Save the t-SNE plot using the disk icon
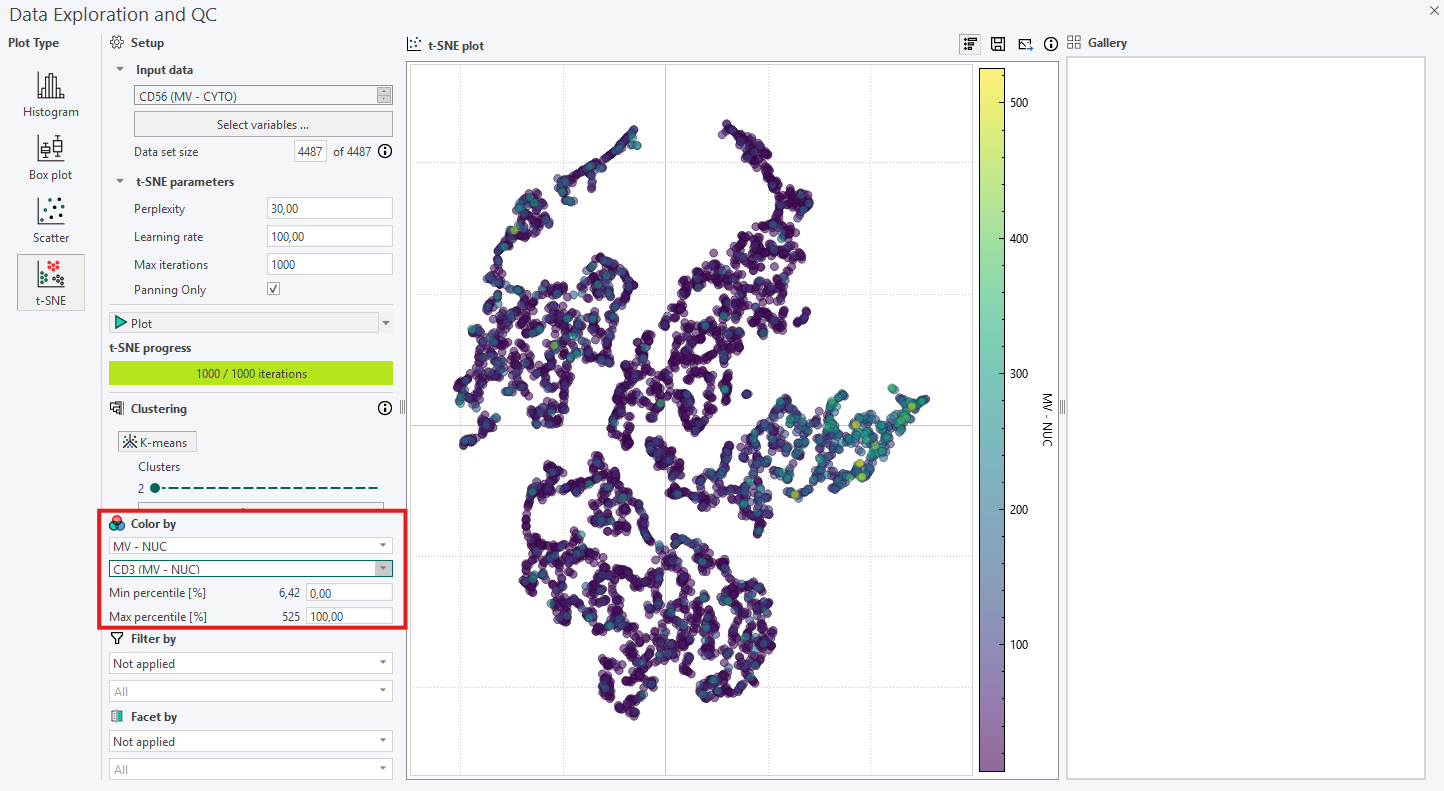 [x=997, y=44]
